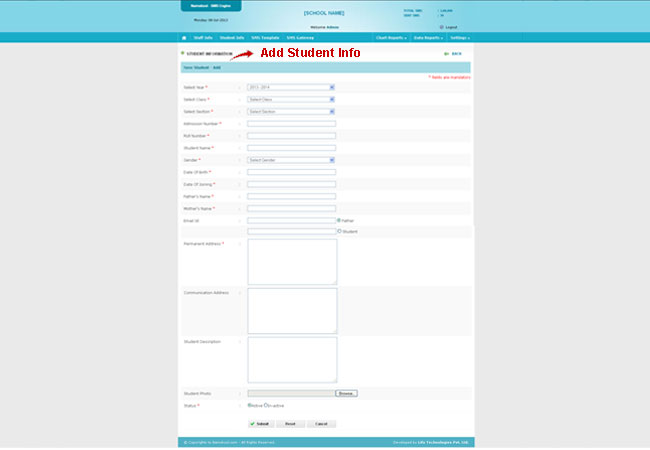Focus the Communication Address text area
The height and width of the screenshot is (450, 650).
292,311
